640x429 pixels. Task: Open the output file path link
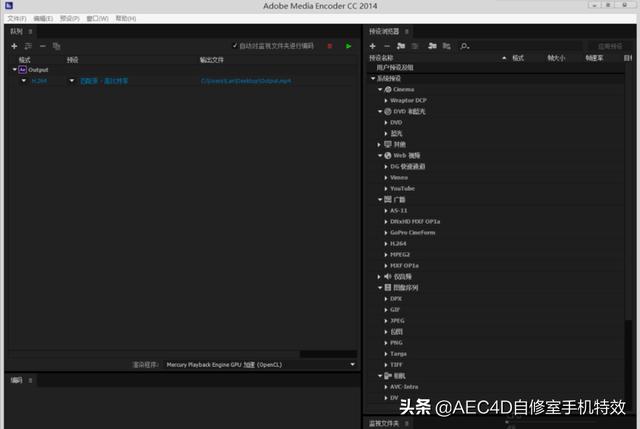(246, 81)
